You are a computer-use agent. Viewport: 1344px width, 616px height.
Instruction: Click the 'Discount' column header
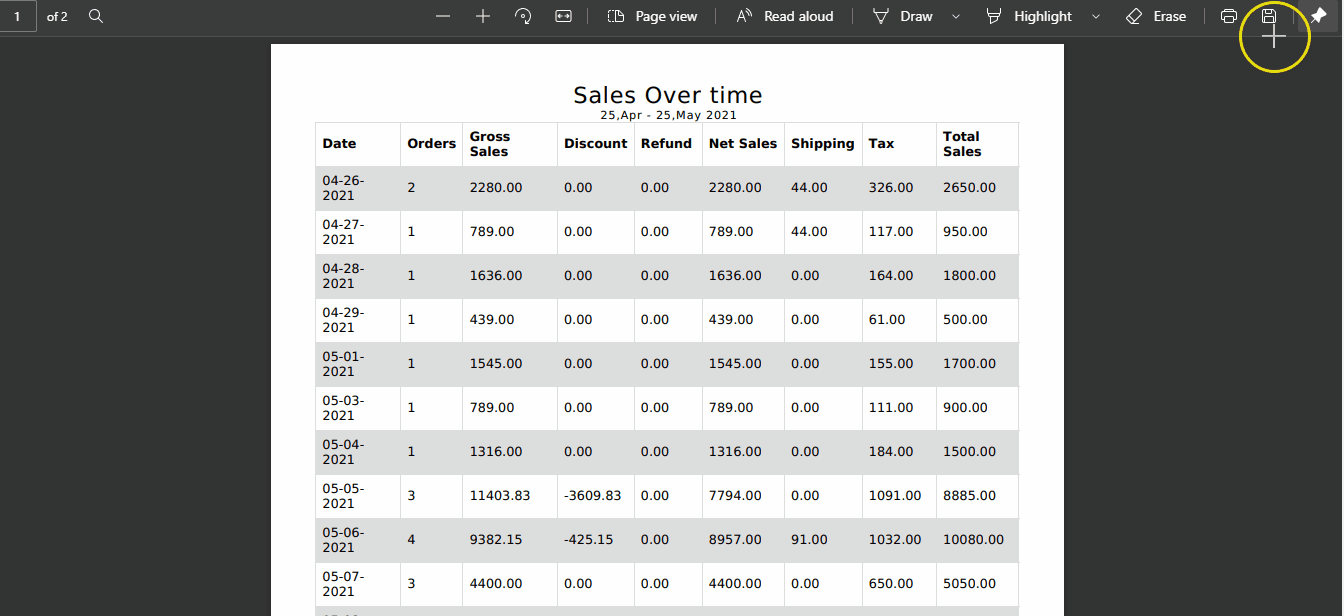[596, 144]
